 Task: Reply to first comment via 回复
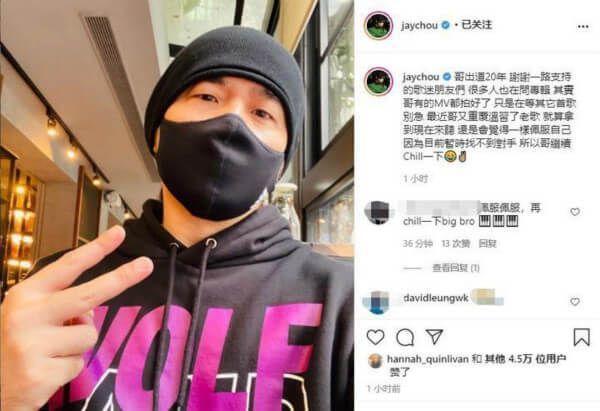click(x=488, y=244)
